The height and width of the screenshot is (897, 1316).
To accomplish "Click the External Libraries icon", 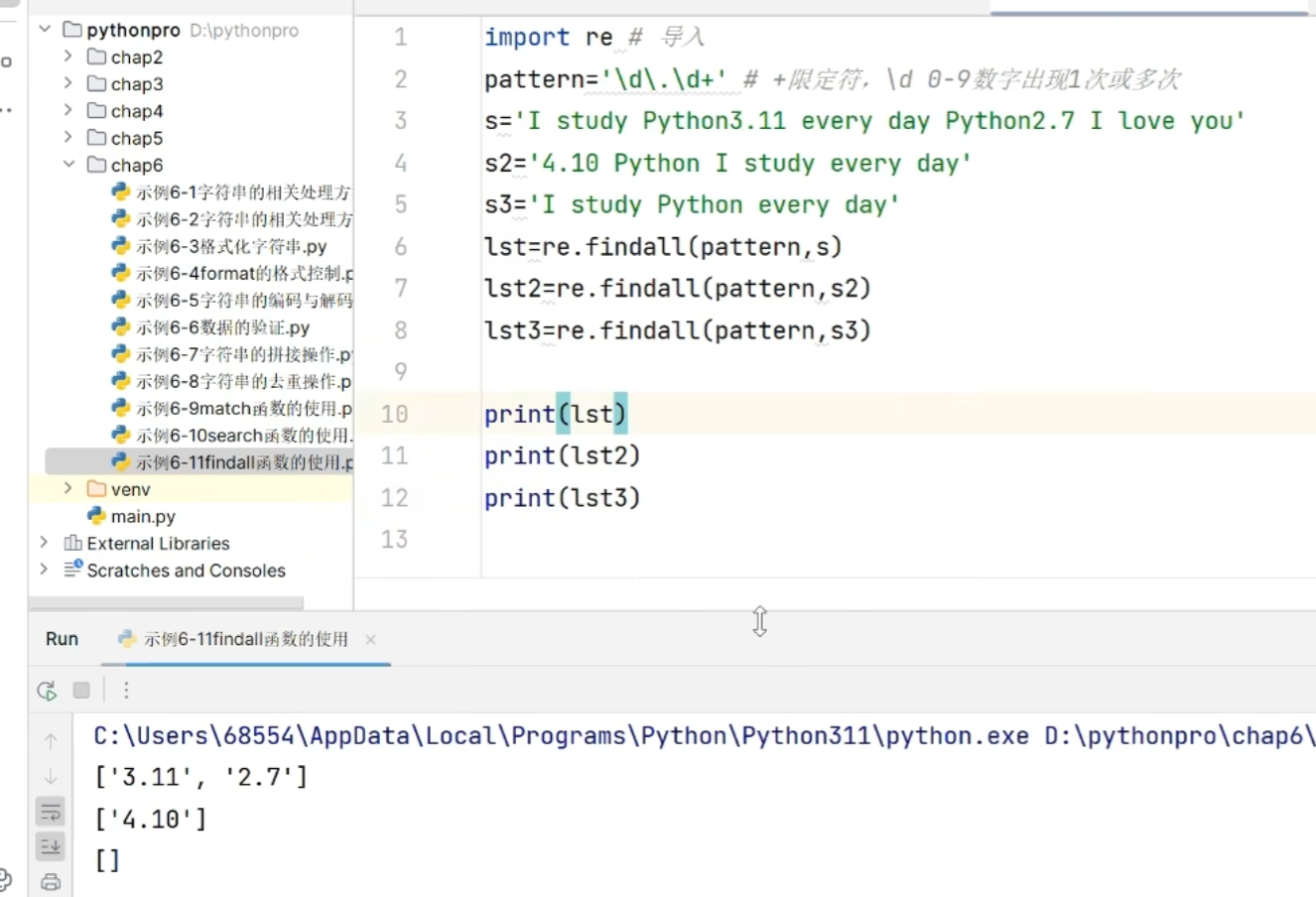I will point(72,543).
